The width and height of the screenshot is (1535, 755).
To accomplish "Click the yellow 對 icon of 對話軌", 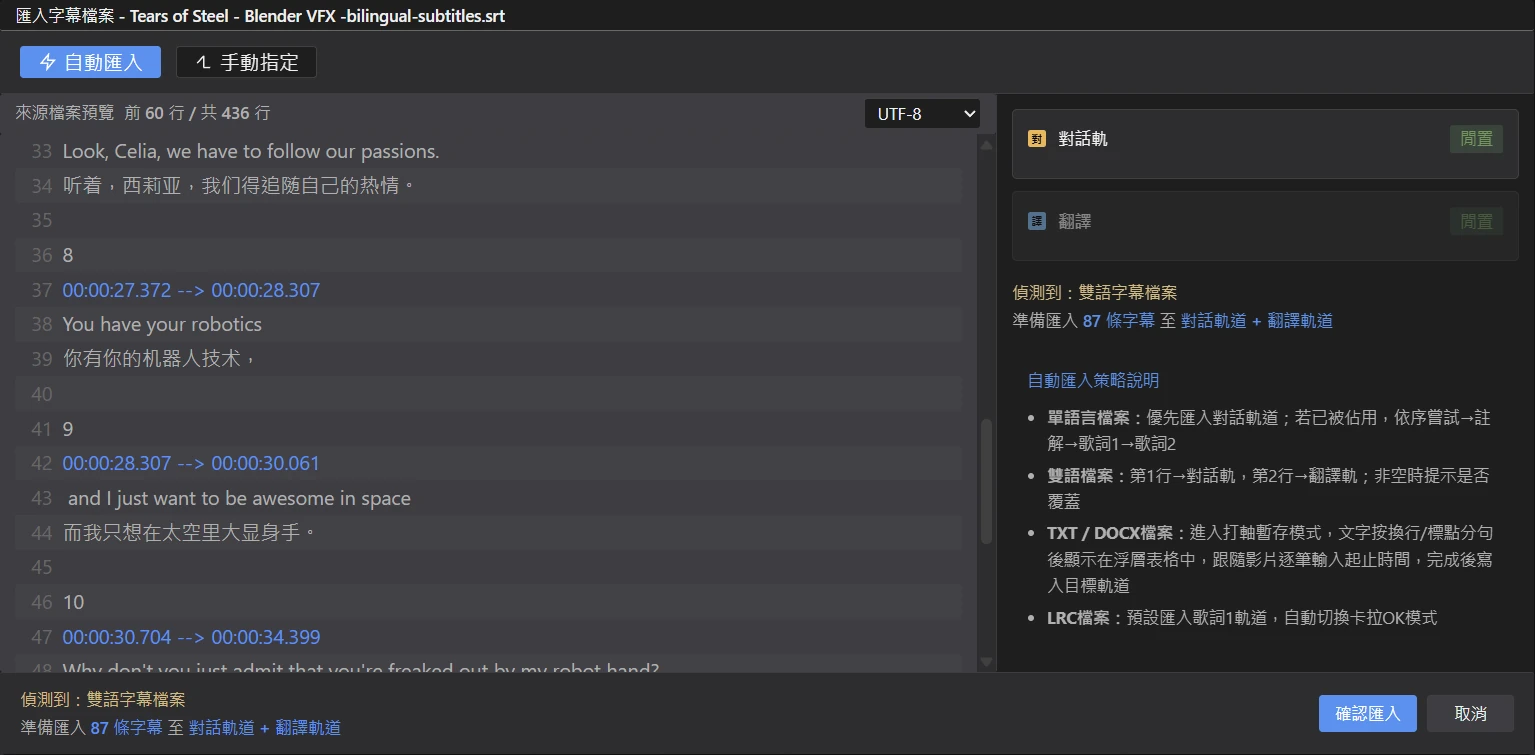I will [x=1037, y=139].
